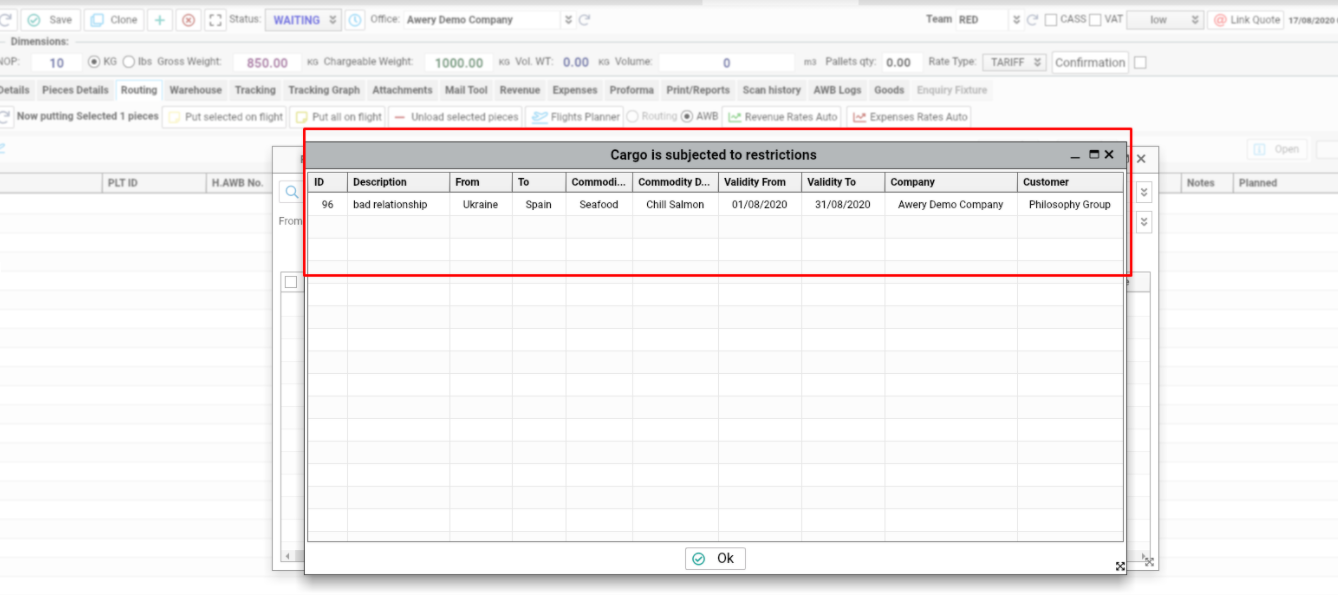Click the Link Quote button
This screenshot has height=595, width=1338.
click(1246, 20)
